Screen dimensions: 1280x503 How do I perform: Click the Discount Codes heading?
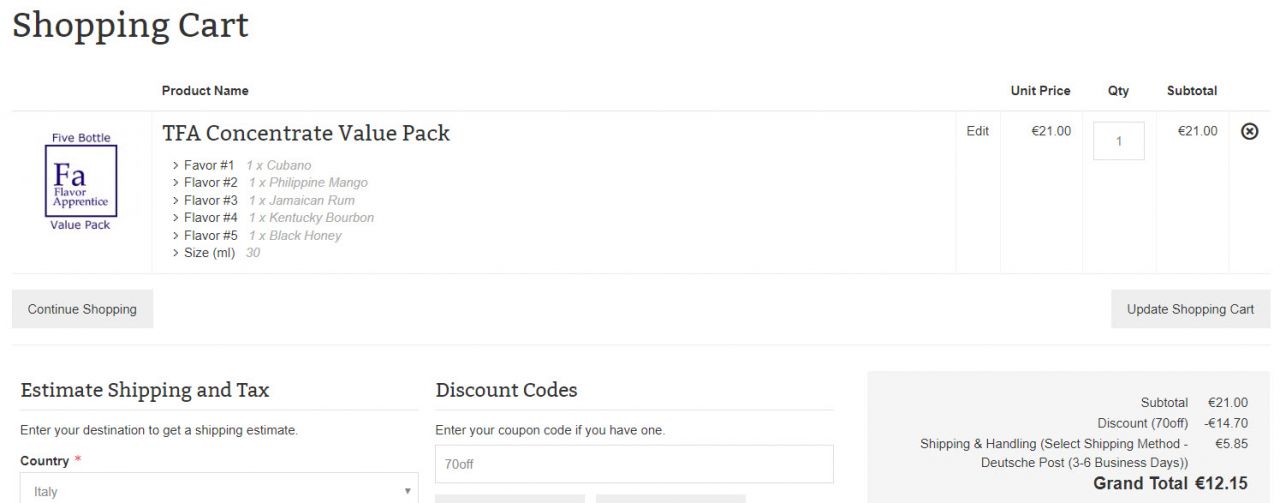pos(506,390)
